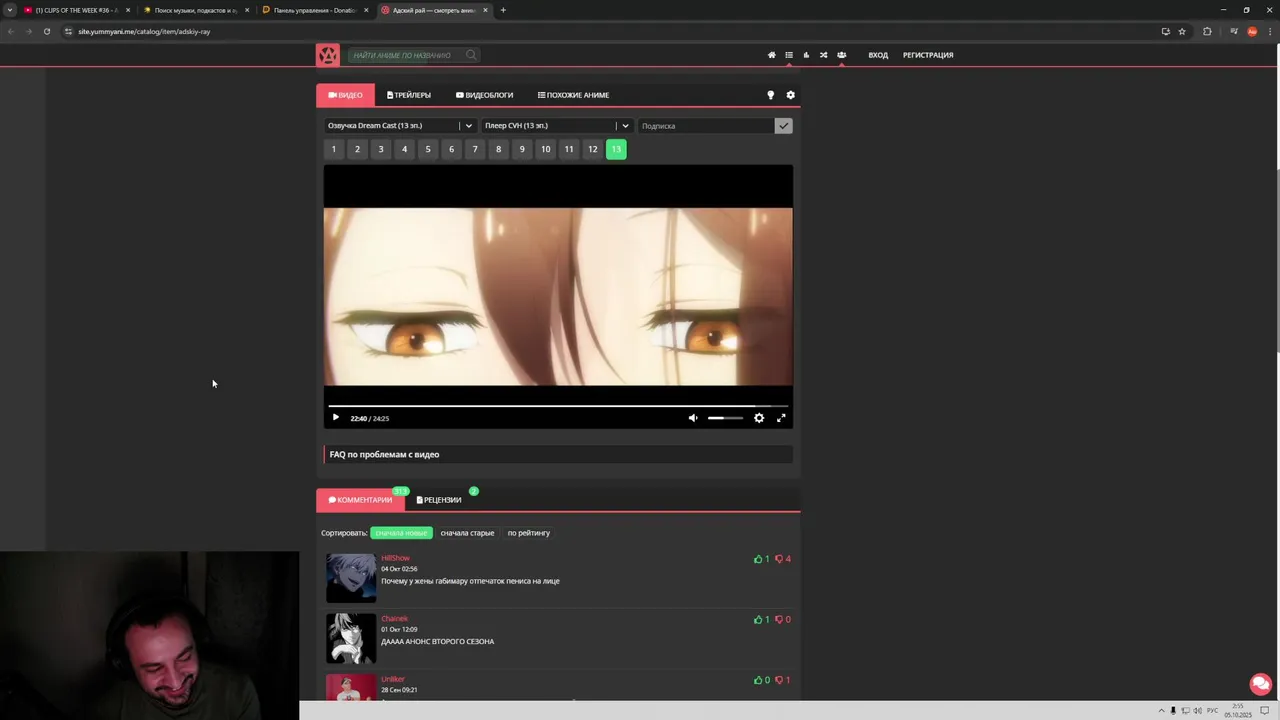Click the page vertical scrollbar

click(1276, 260)
